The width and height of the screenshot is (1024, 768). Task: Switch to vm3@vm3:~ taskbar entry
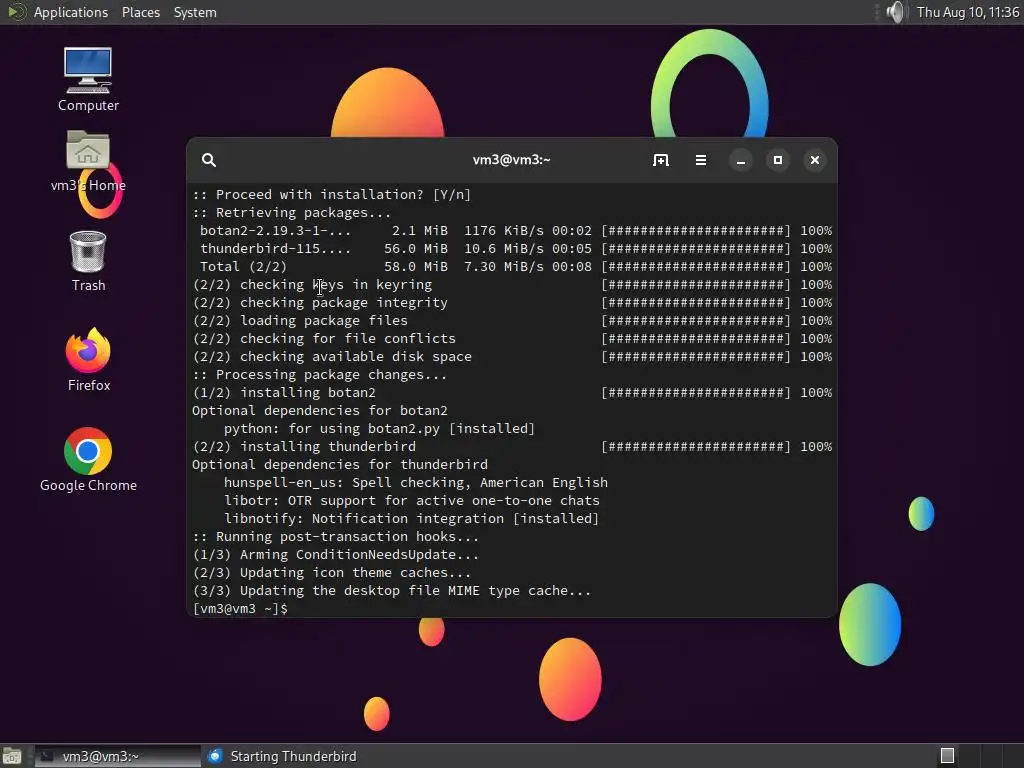(x=118, y=756)
